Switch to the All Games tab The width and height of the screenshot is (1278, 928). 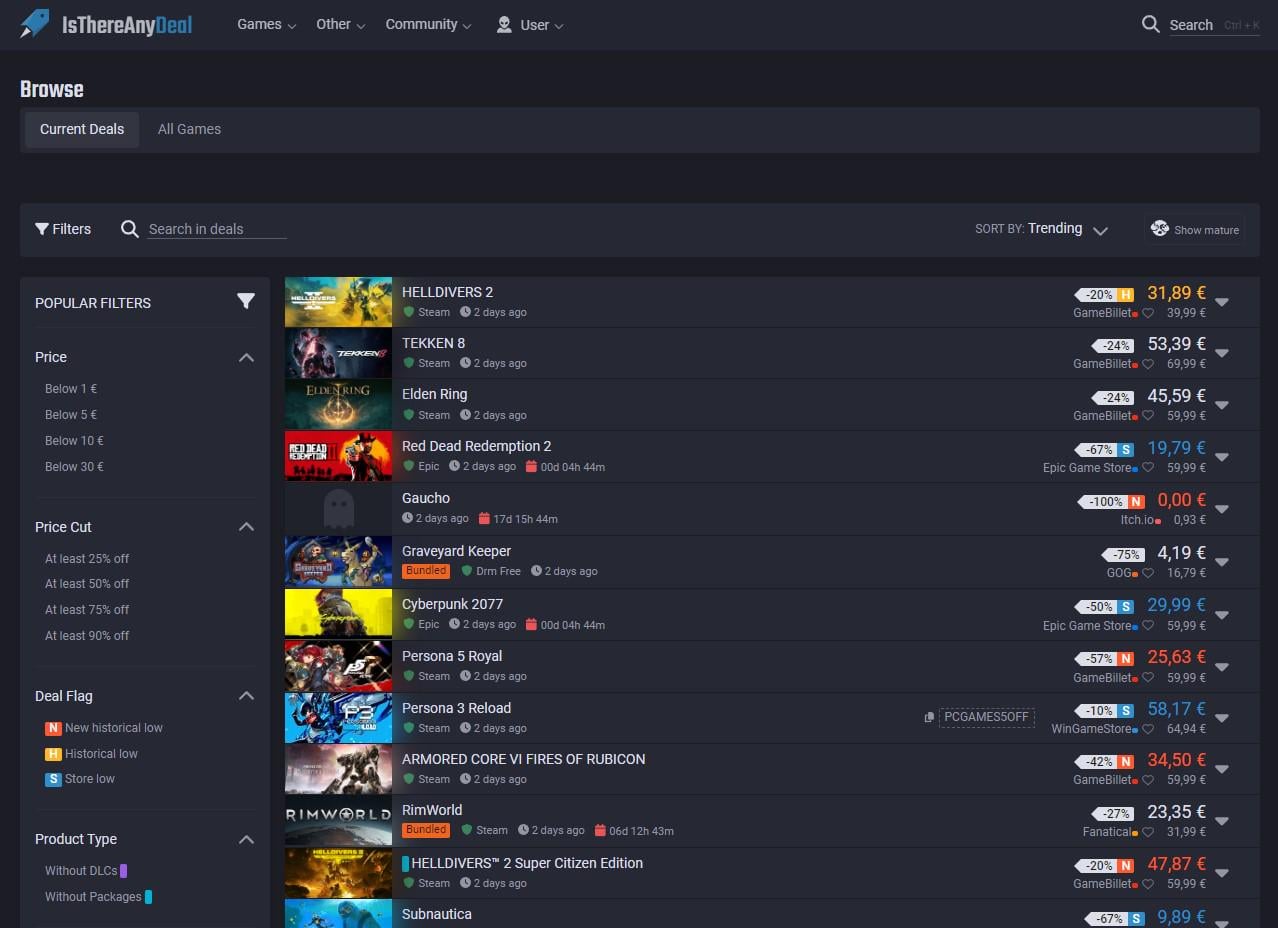coord(188,129)
